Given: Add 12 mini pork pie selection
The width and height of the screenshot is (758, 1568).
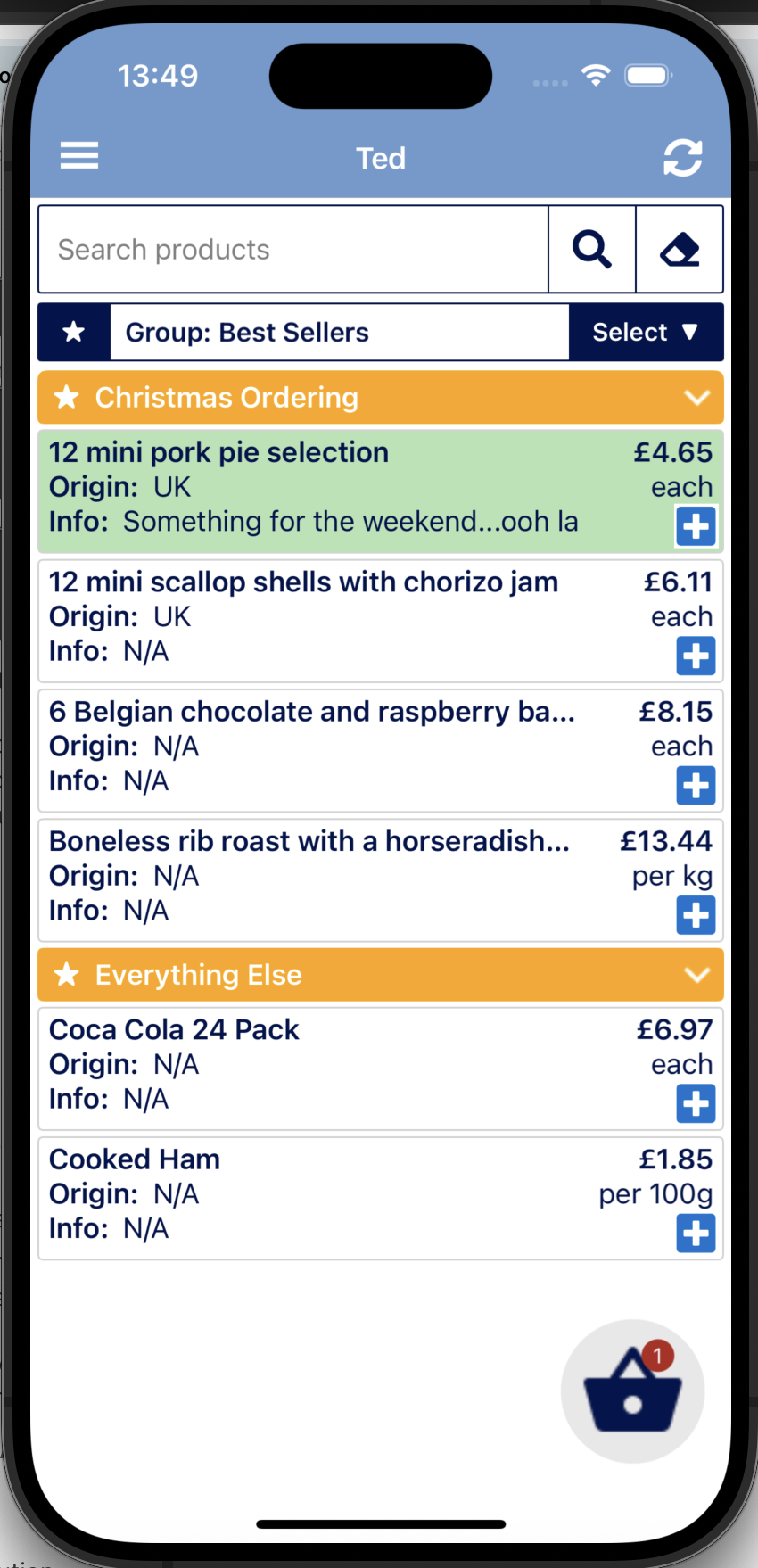Looking at the screenshot, I should point(696,526).
